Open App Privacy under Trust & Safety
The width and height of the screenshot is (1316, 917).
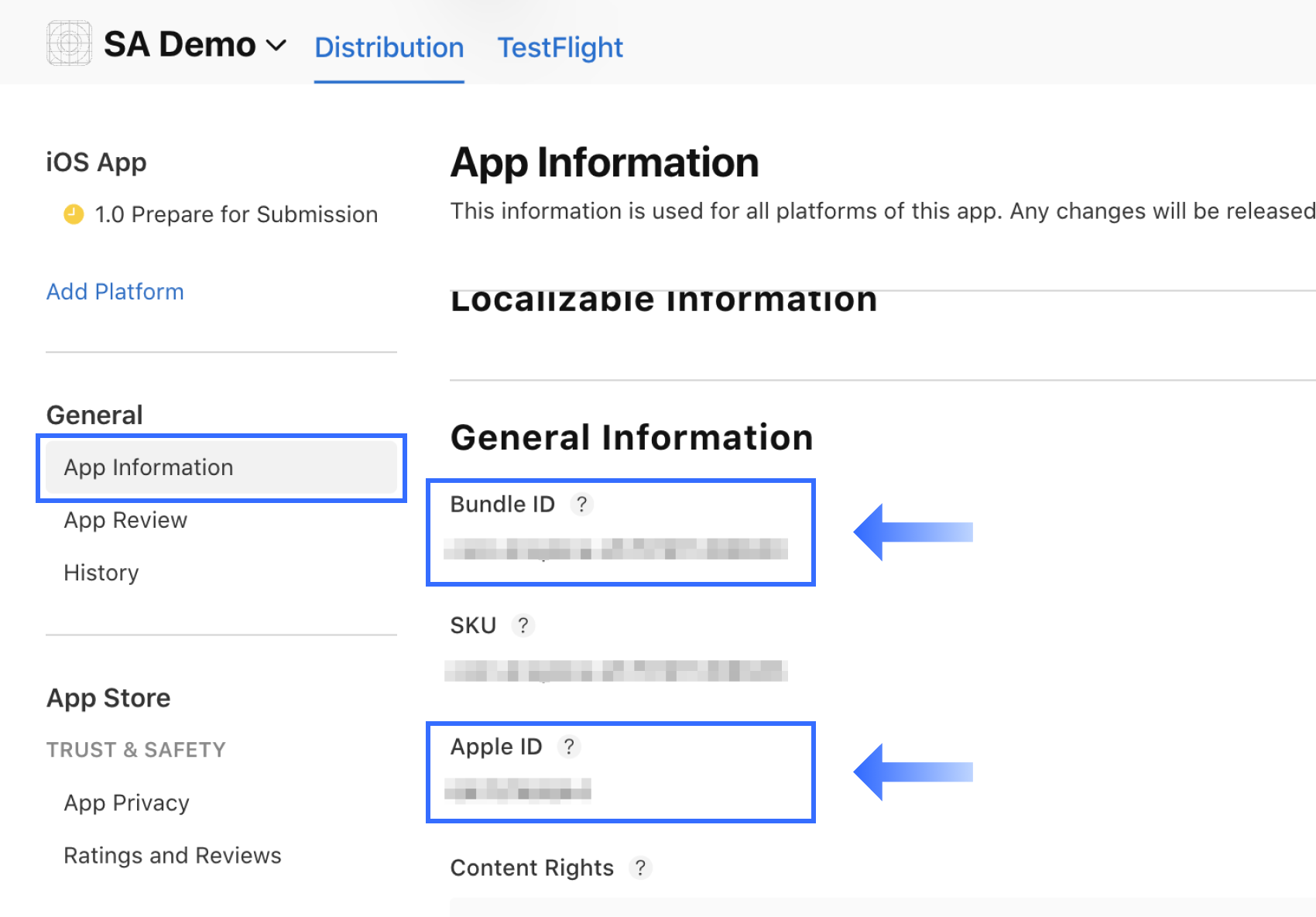[126, 802]
